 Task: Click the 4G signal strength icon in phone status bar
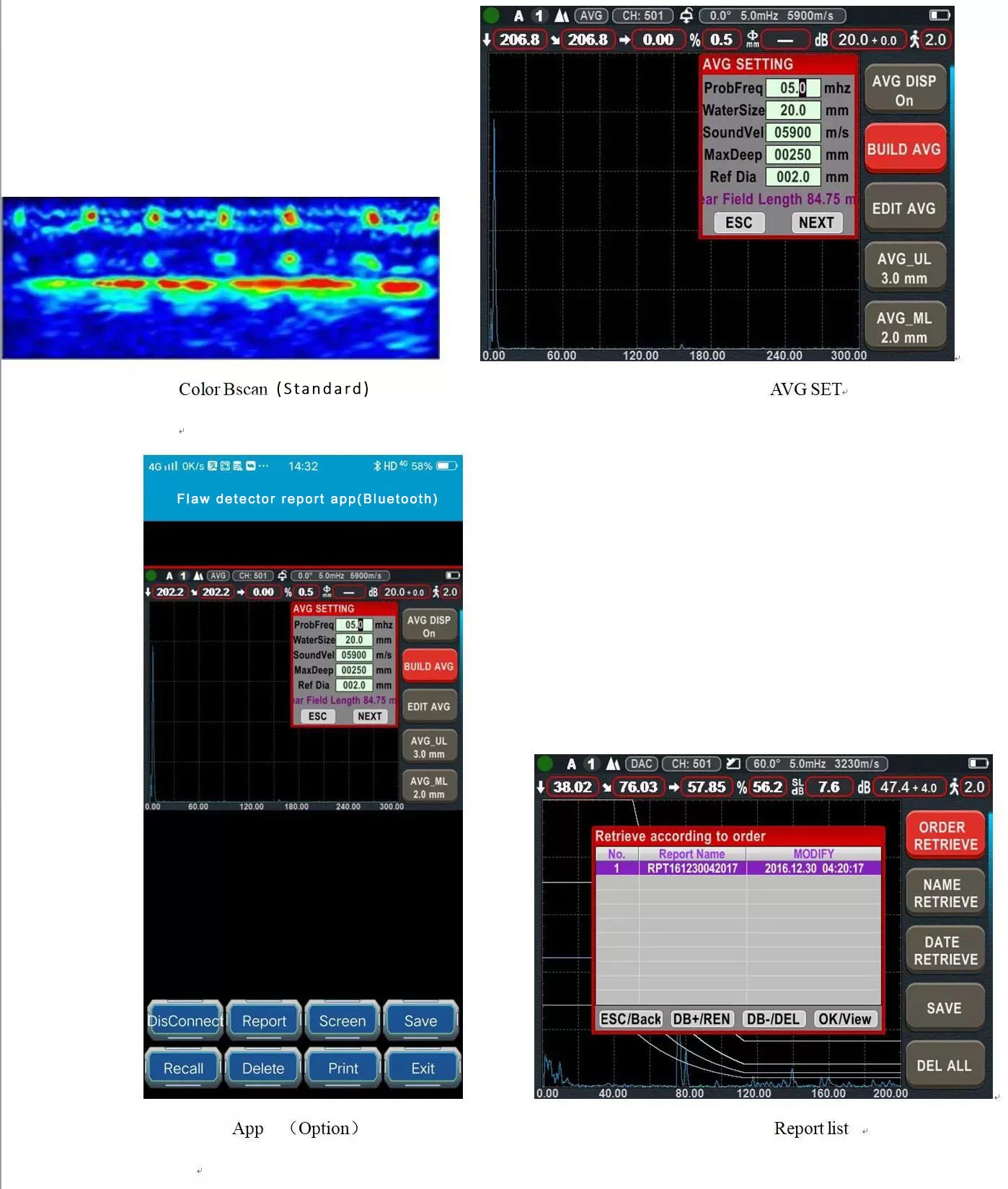171,467
